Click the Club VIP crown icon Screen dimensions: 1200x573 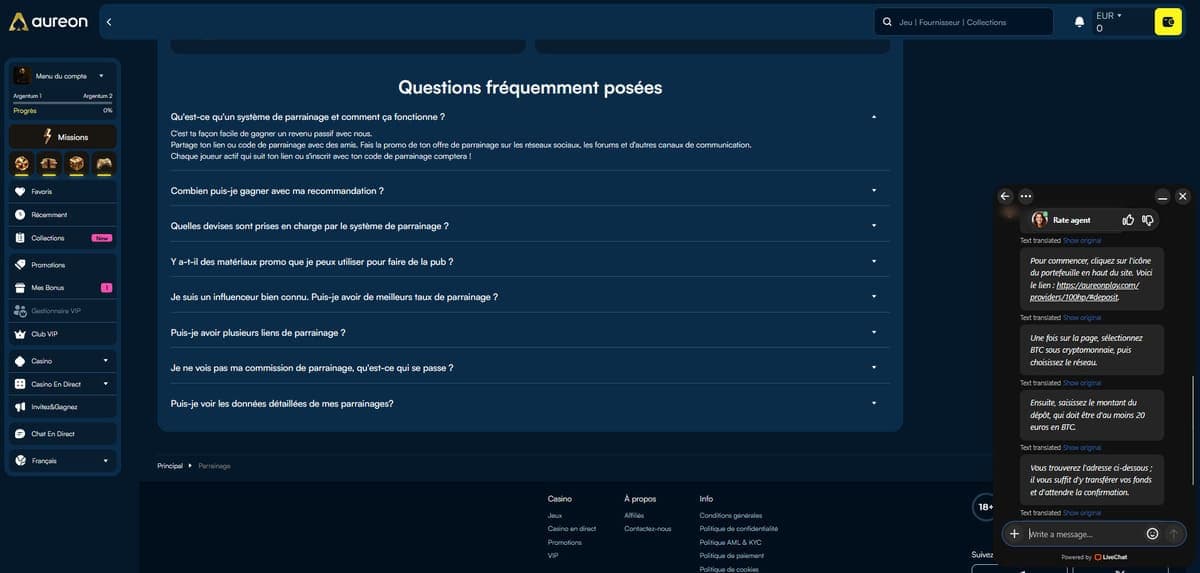coord(20,334)
